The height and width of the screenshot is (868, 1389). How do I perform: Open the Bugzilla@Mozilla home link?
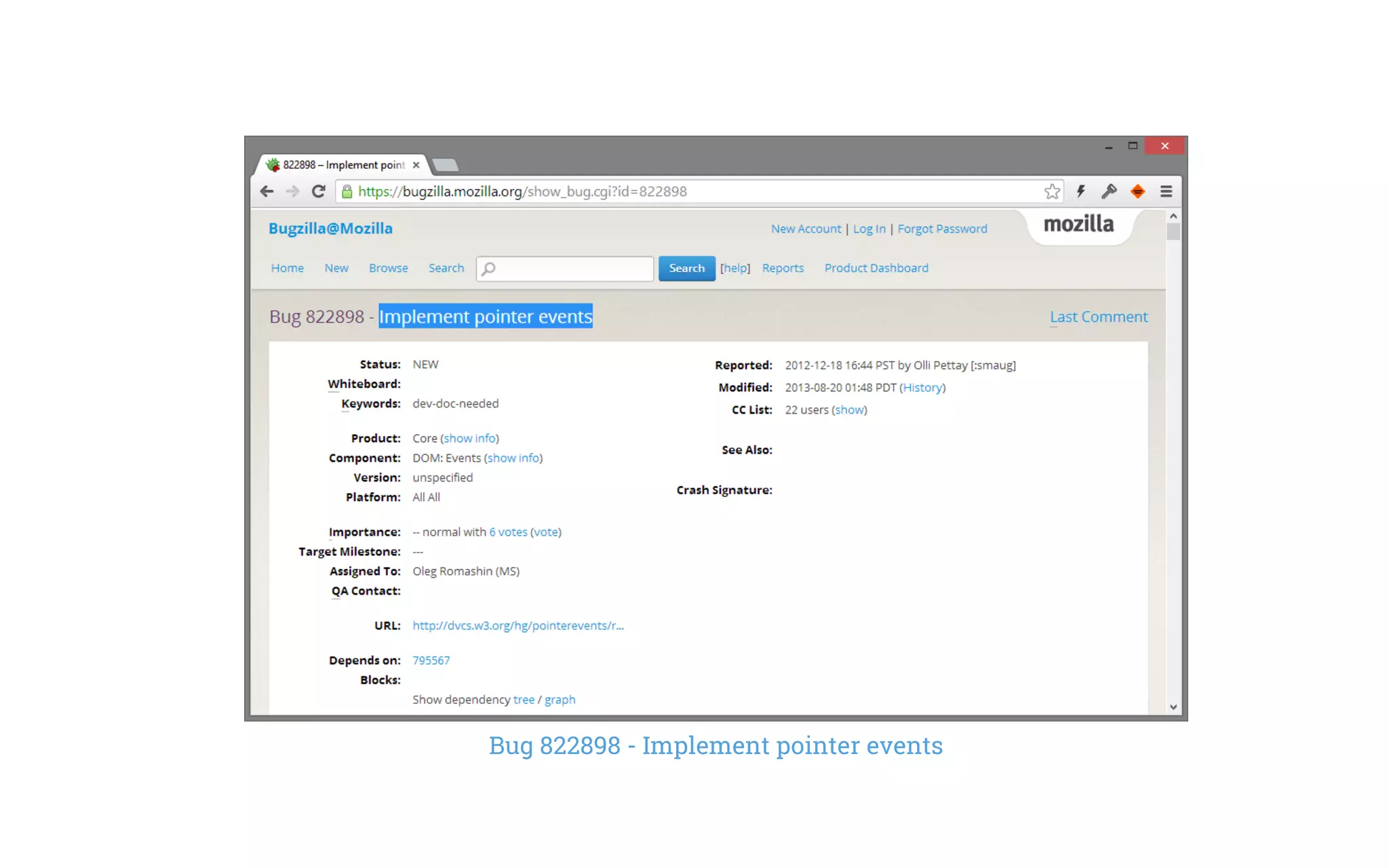[x=330, y=229]
